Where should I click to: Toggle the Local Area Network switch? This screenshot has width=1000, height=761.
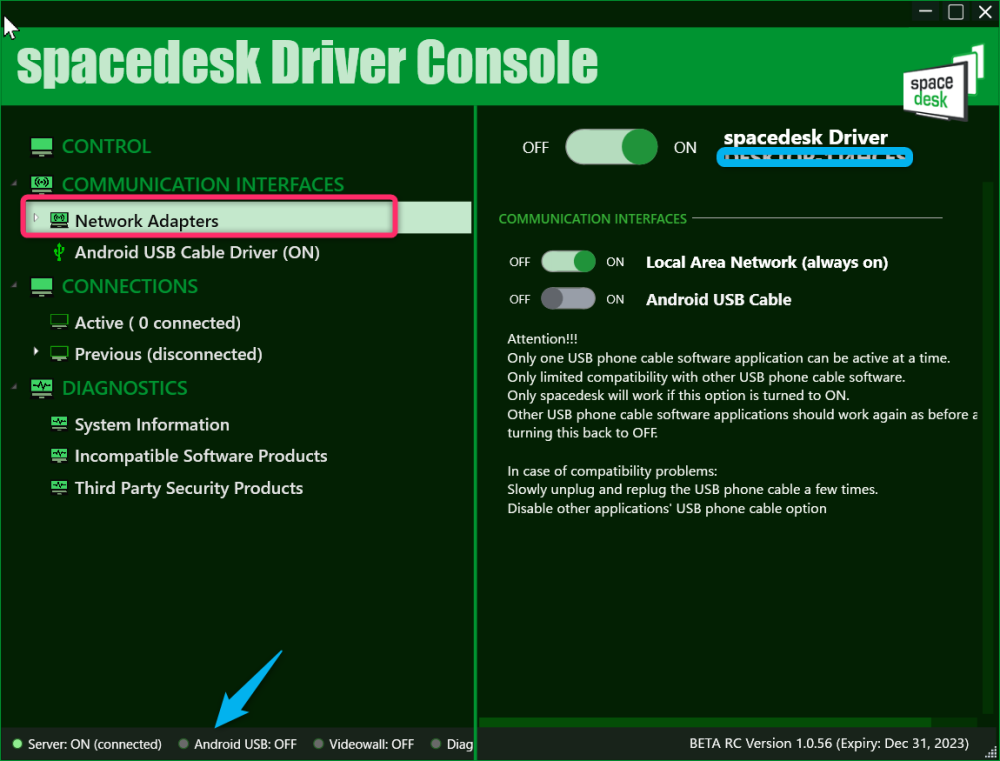coord(568,262)
